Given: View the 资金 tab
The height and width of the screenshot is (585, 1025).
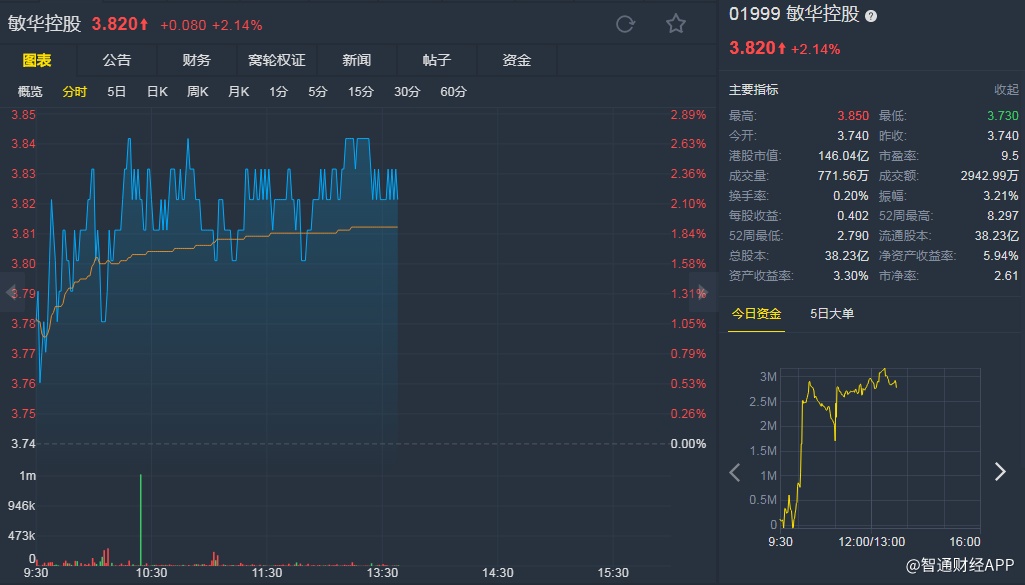Looking at the screenshot, I should pyautogui.click(x=517, y=60).
